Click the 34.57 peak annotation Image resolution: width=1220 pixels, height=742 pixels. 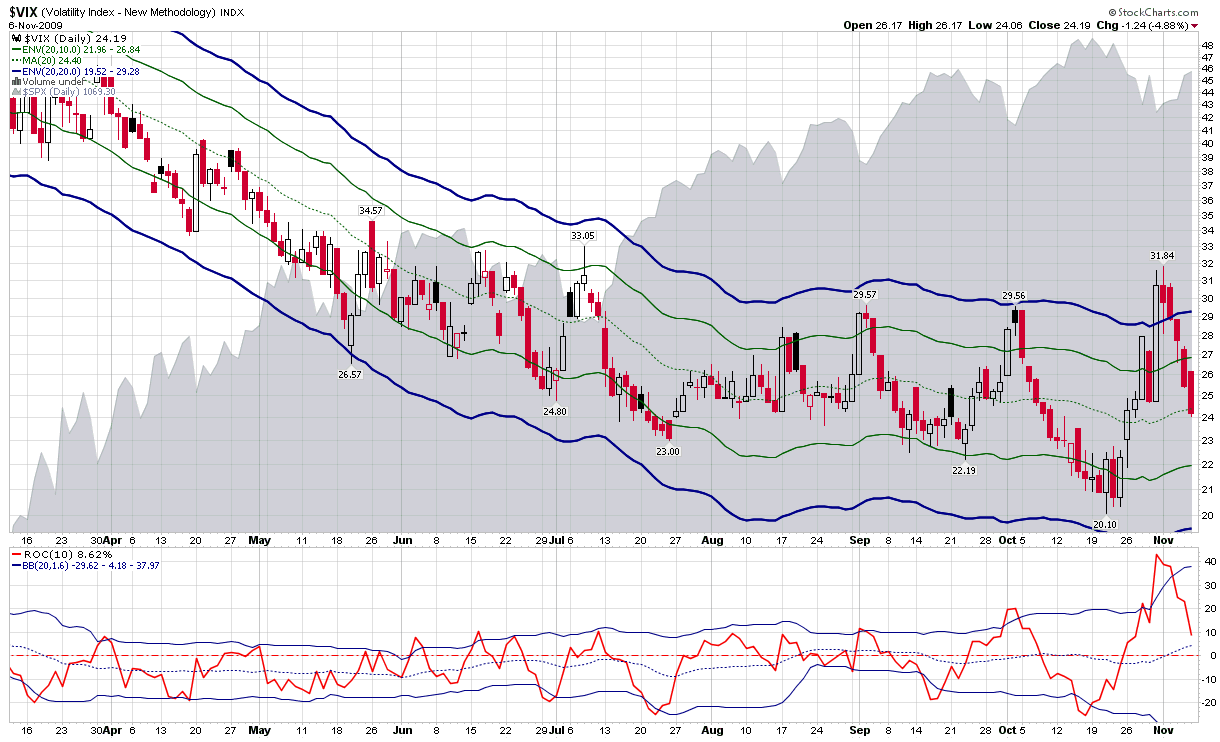tap(371, 210)
